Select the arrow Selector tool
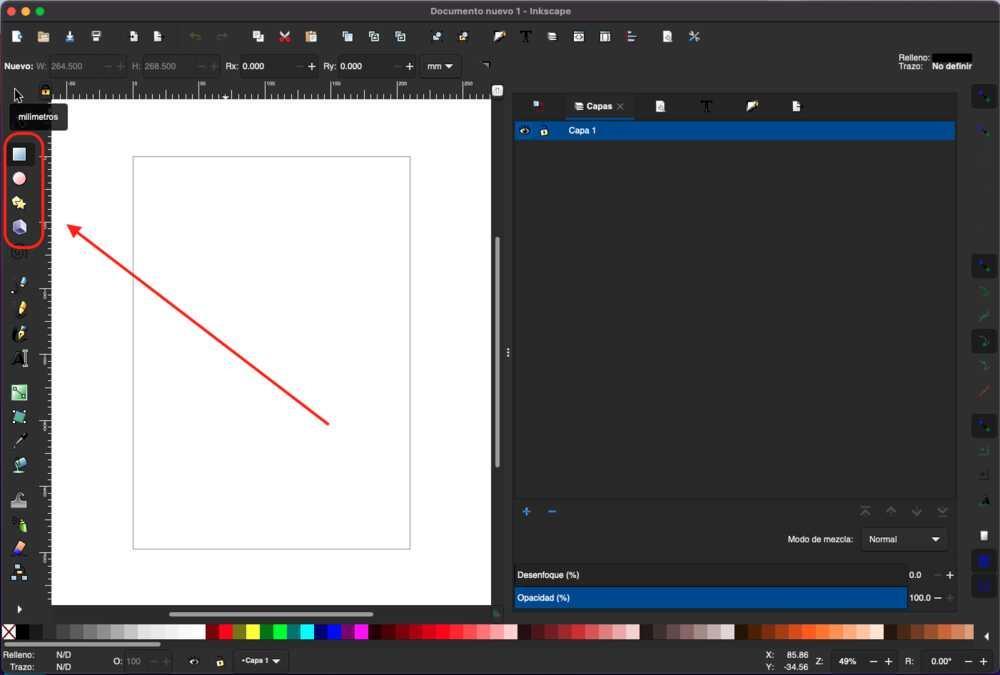The width and height of the screenshot is (1000, 675). point(18,96)
